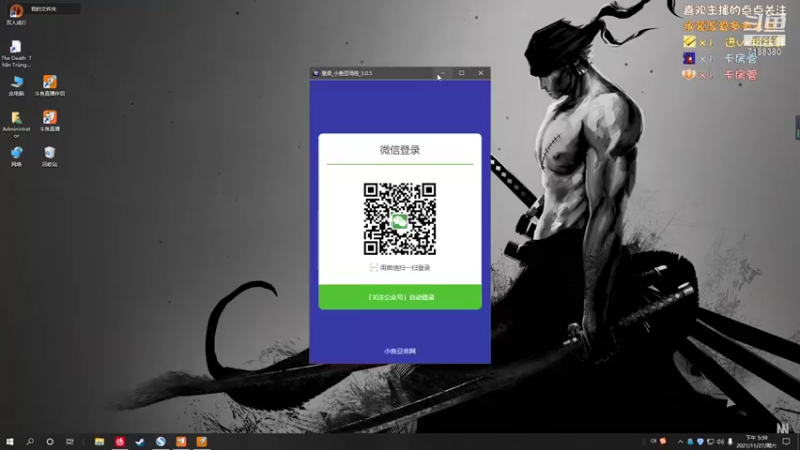Viewport: 800px width, 450px height.
Task: Click the login window title bar app icon
Action: click(x=316, y=73)
